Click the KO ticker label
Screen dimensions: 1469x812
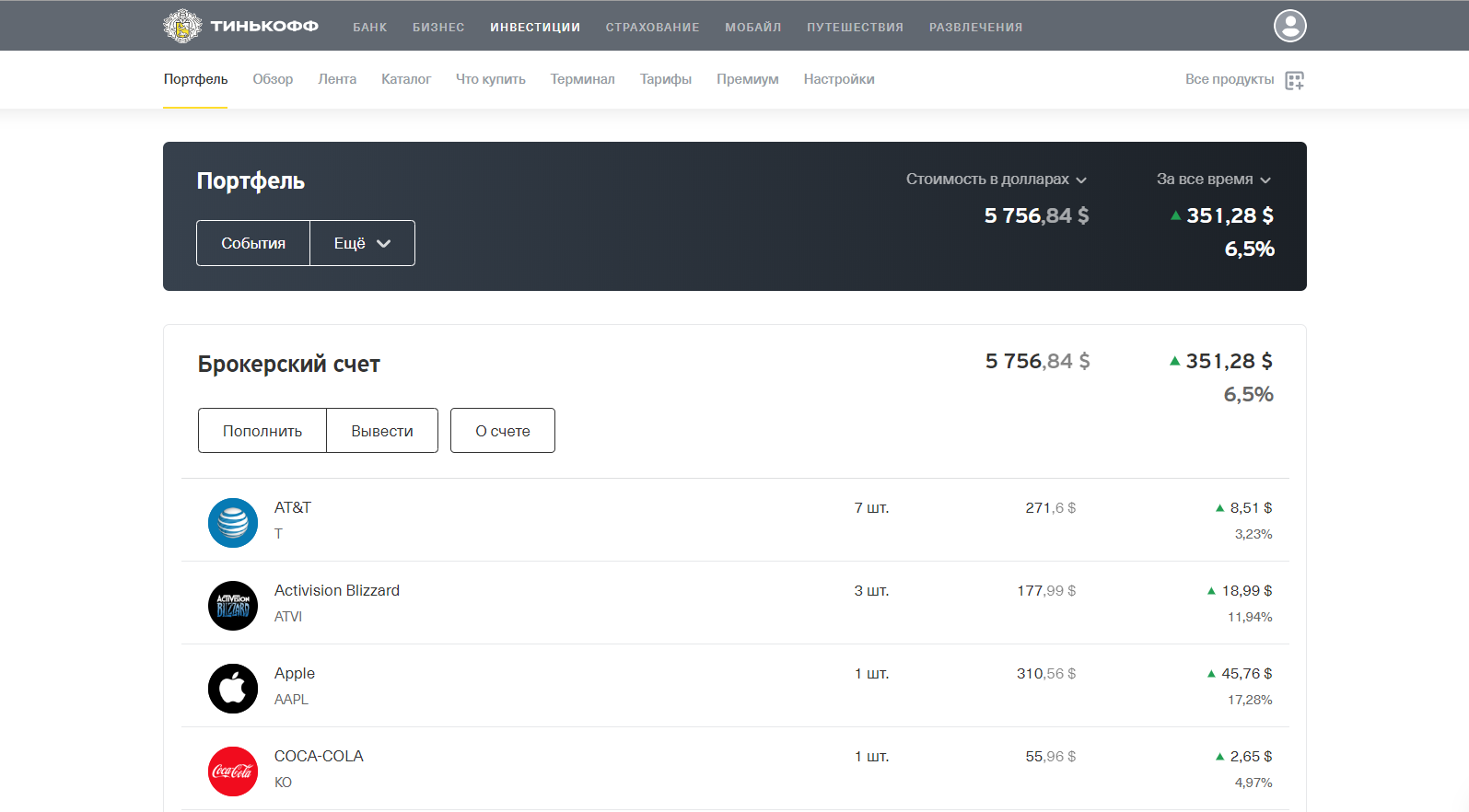283,783
